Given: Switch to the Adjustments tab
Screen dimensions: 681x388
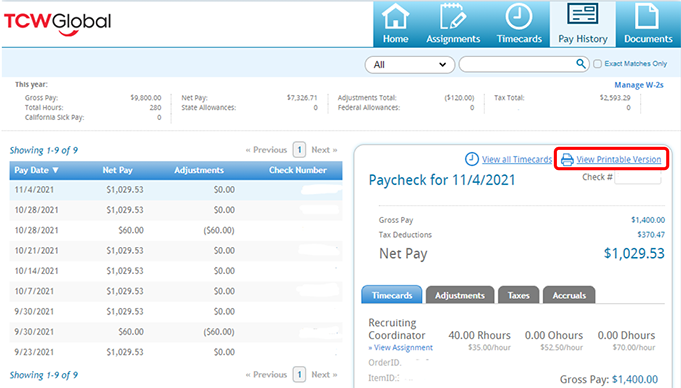Looking at the screenshot, I should [x=460, y=295].
